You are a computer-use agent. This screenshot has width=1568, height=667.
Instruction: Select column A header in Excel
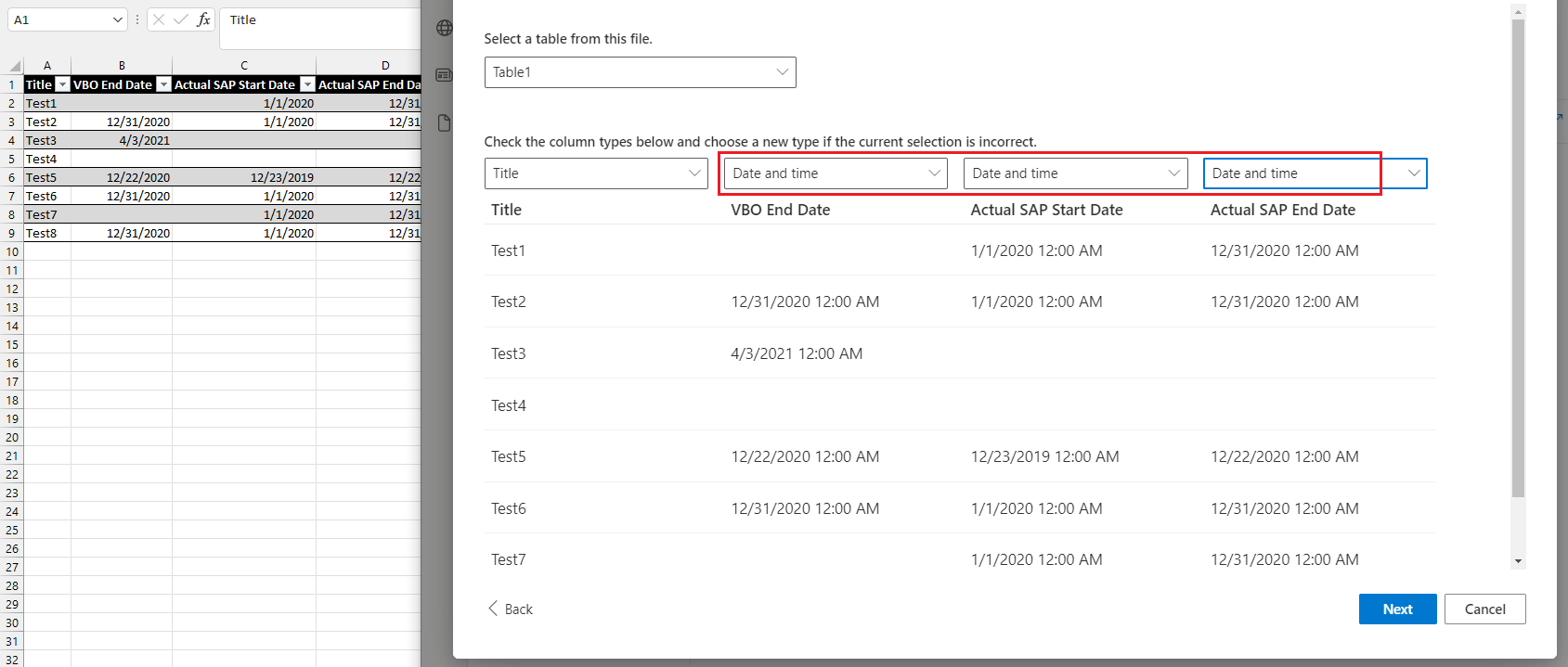click(47, 66)
